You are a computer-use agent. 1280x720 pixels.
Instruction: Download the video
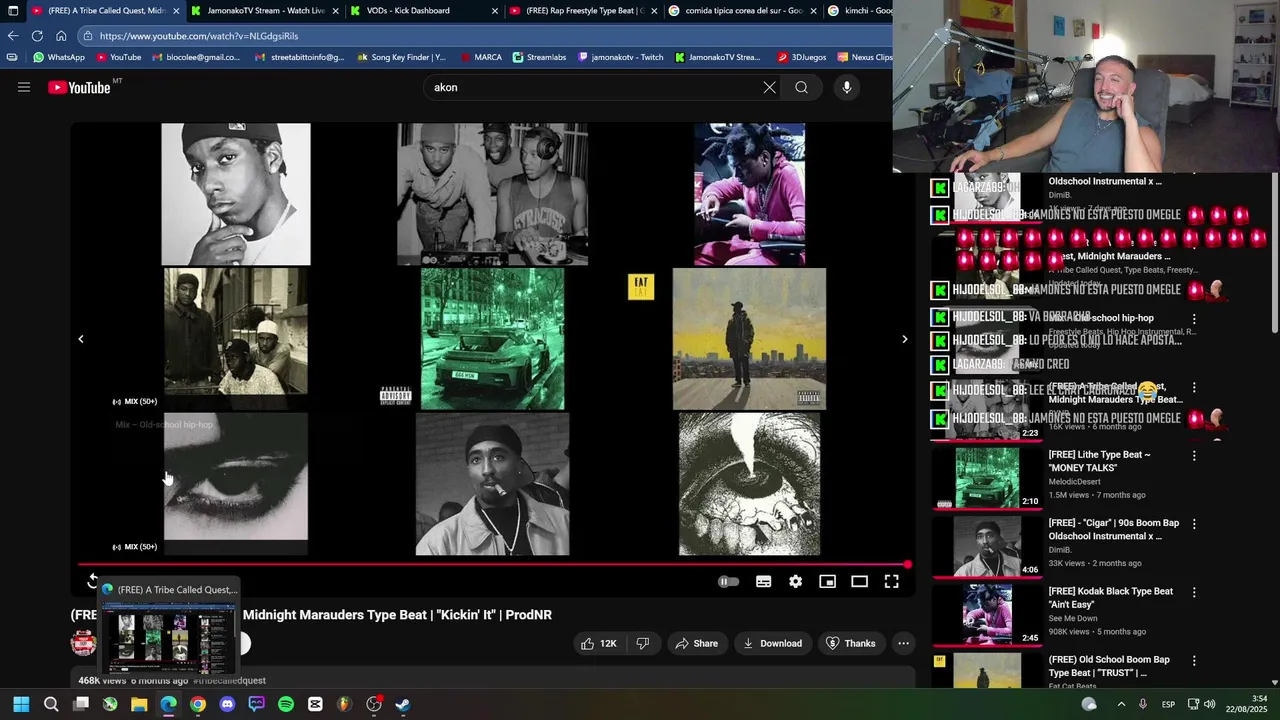tap(772, 643)
